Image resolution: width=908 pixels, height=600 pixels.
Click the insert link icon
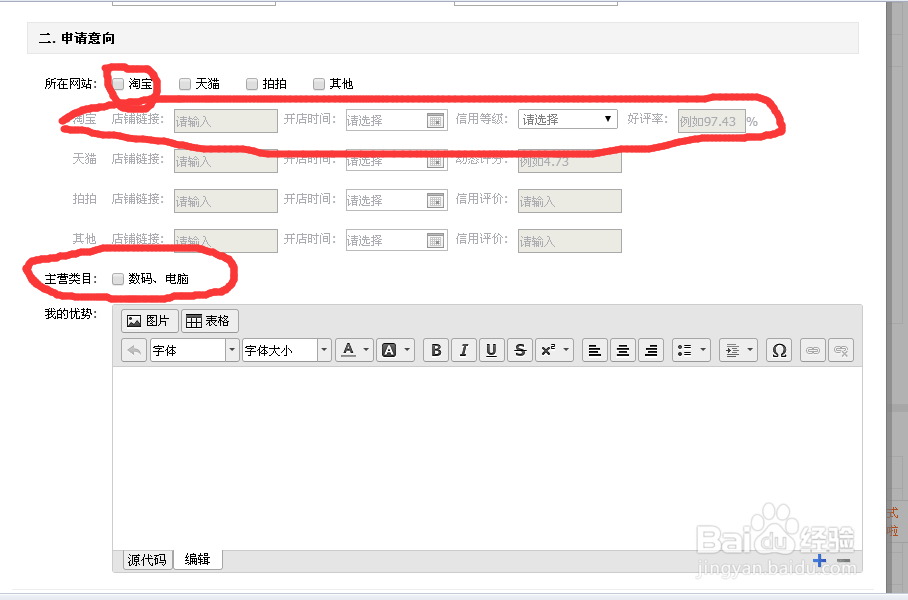coord(813,350)
